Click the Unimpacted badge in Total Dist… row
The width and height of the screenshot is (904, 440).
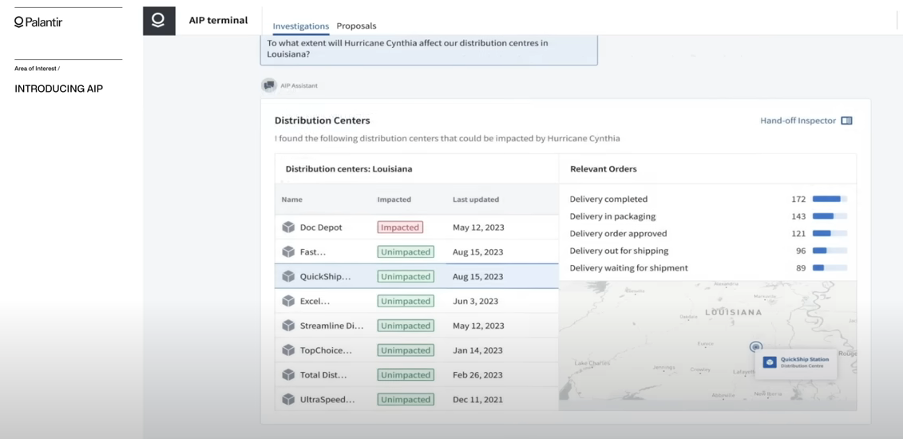406,375
